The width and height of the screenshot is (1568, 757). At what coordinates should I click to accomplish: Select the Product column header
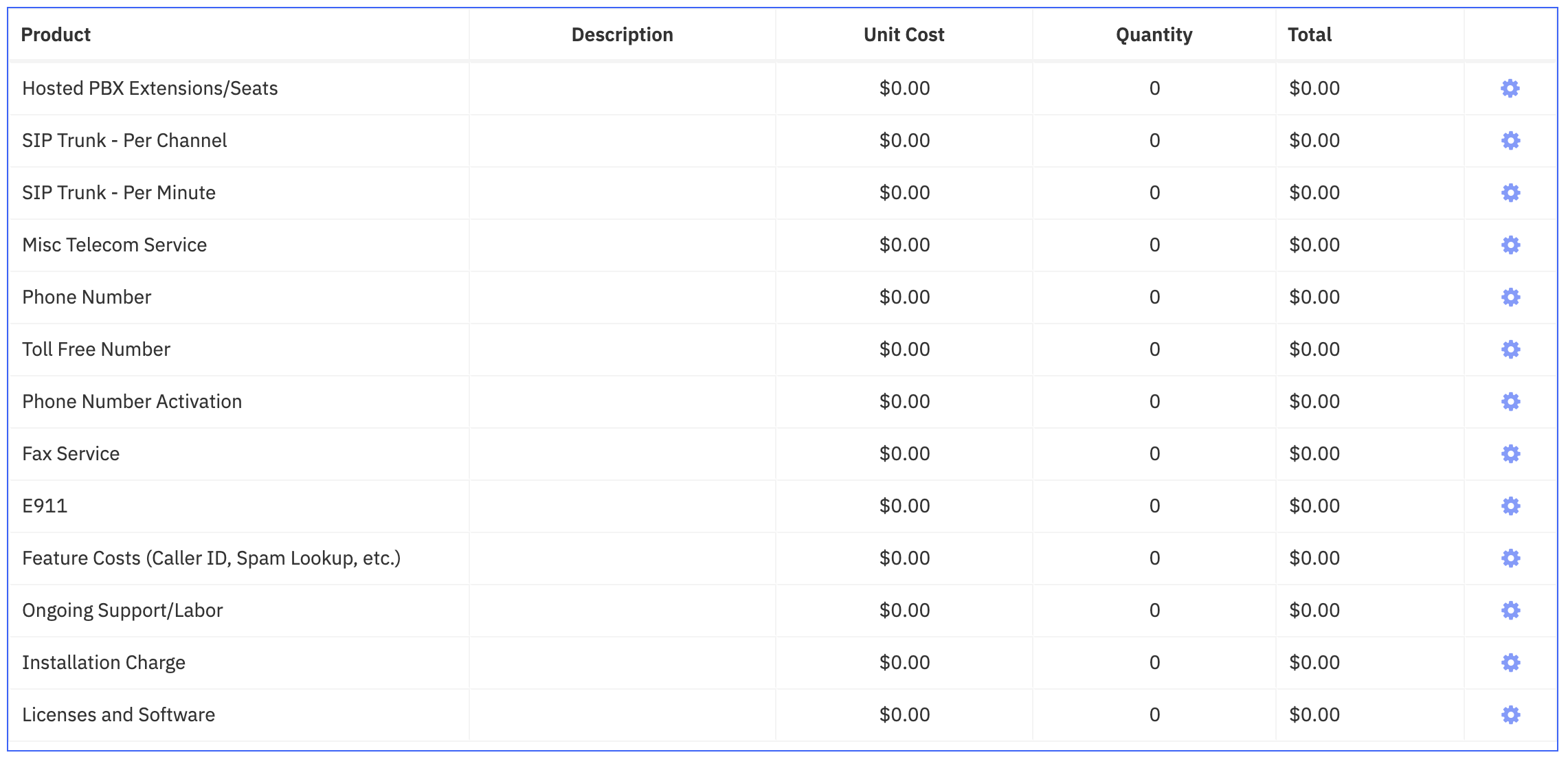[x=56, y=34]
